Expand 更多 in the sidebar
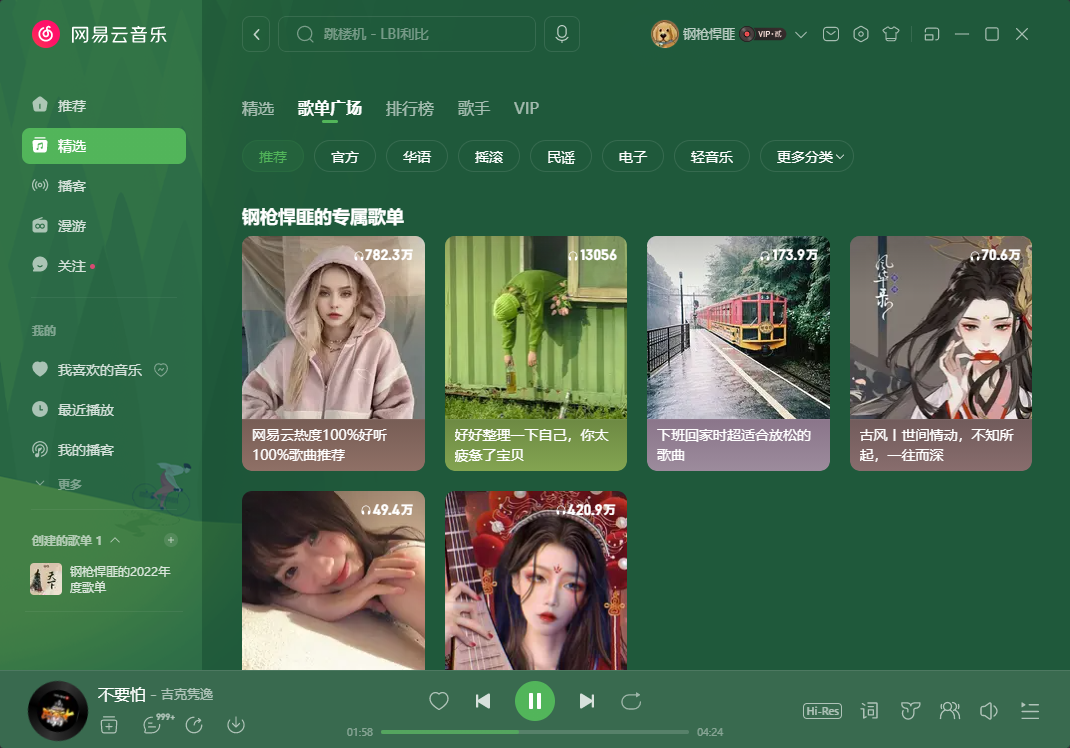The image size is (1070, 748). point(59,484)
